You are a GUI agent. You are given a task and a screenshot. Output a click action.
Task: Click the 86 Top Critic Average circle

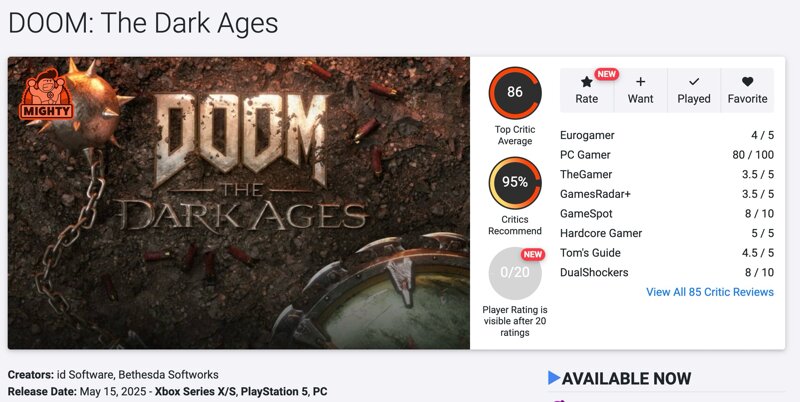pyautogui.click(x=515, y=92)
